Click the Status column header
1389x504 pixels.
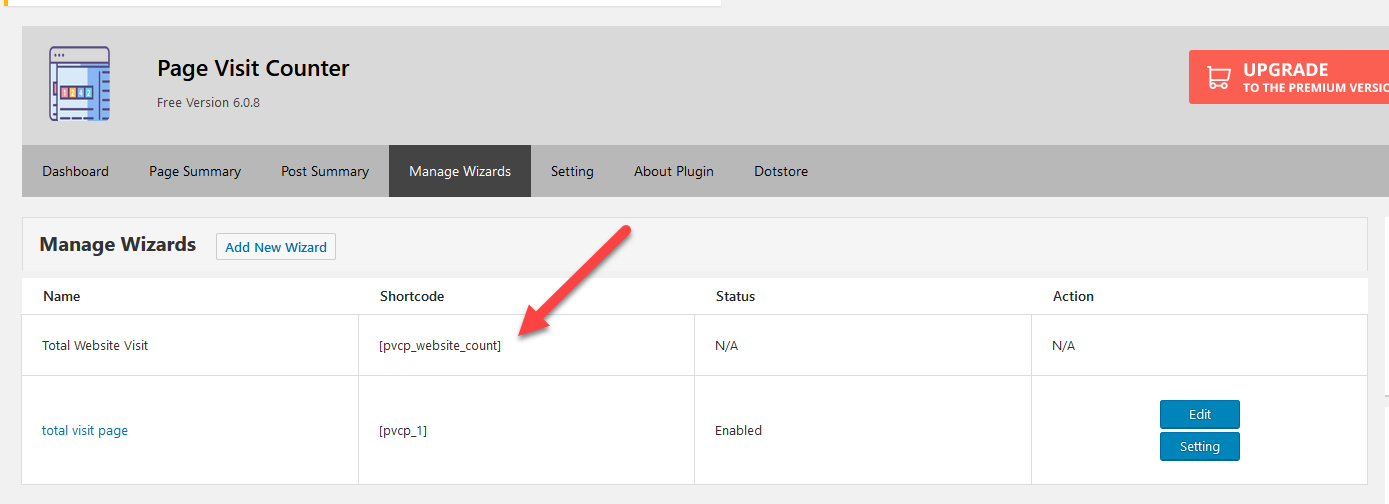coord(735,297)
